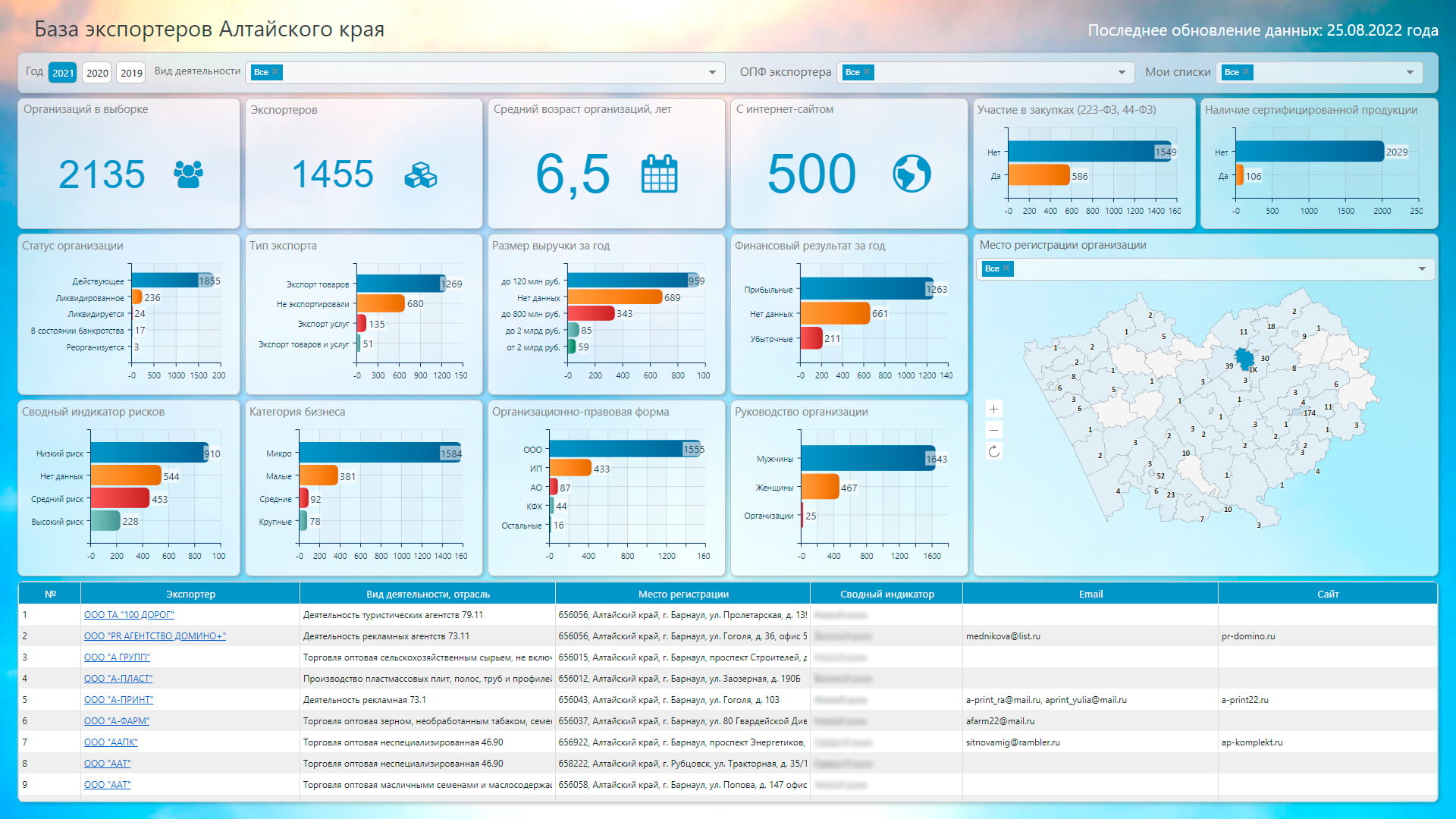Screen dimensions: 1456x819
Task: Sort by Экспортер column header
Action: tap(190, 594)
